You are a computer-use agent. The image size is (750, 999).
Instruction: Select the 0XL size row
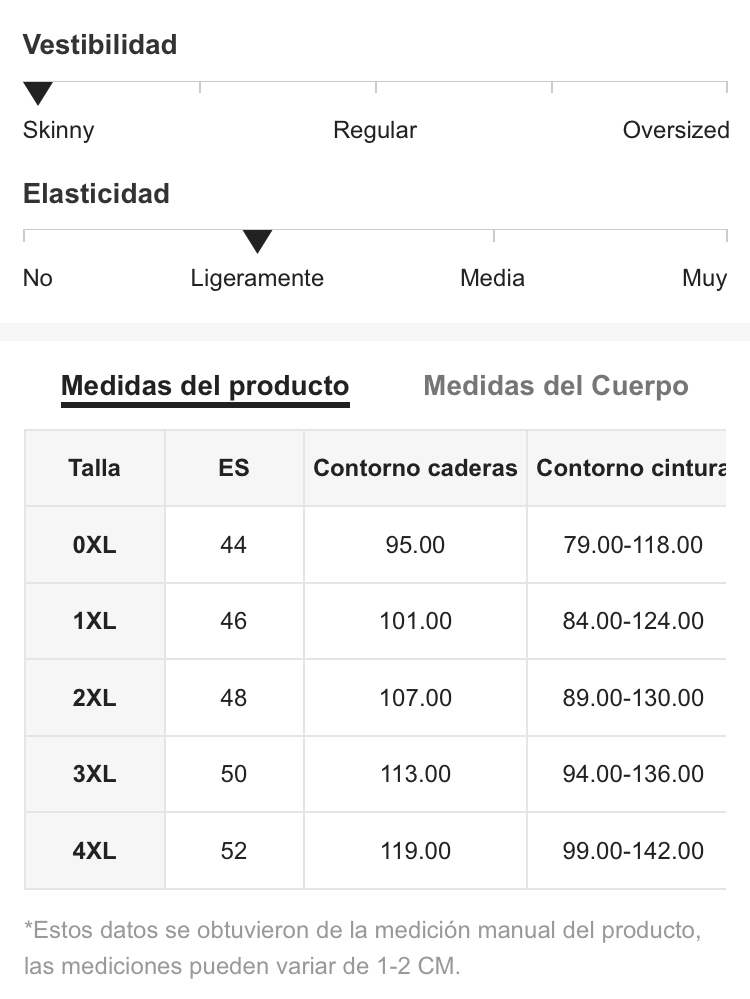pyautogui.click(x=375, y=545)
